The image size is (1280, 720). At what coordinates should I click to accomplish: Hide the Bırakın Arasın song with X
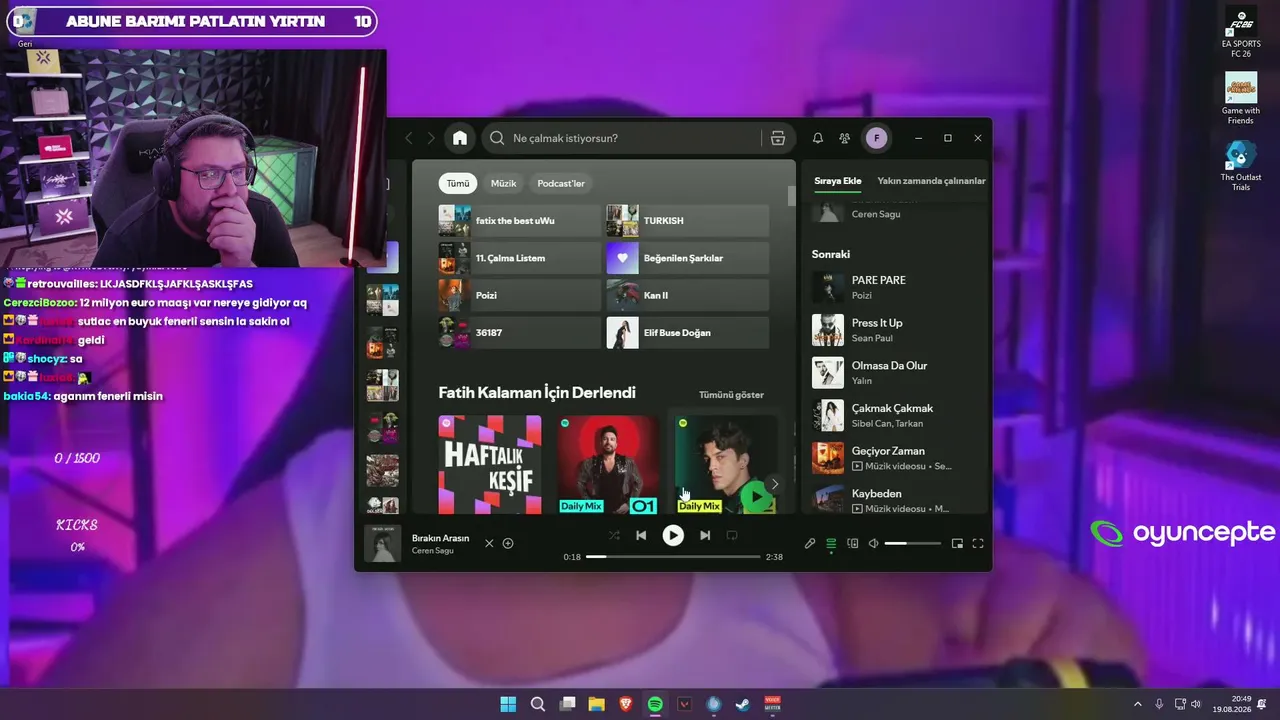pyautogui.click(x=489, y=543)
